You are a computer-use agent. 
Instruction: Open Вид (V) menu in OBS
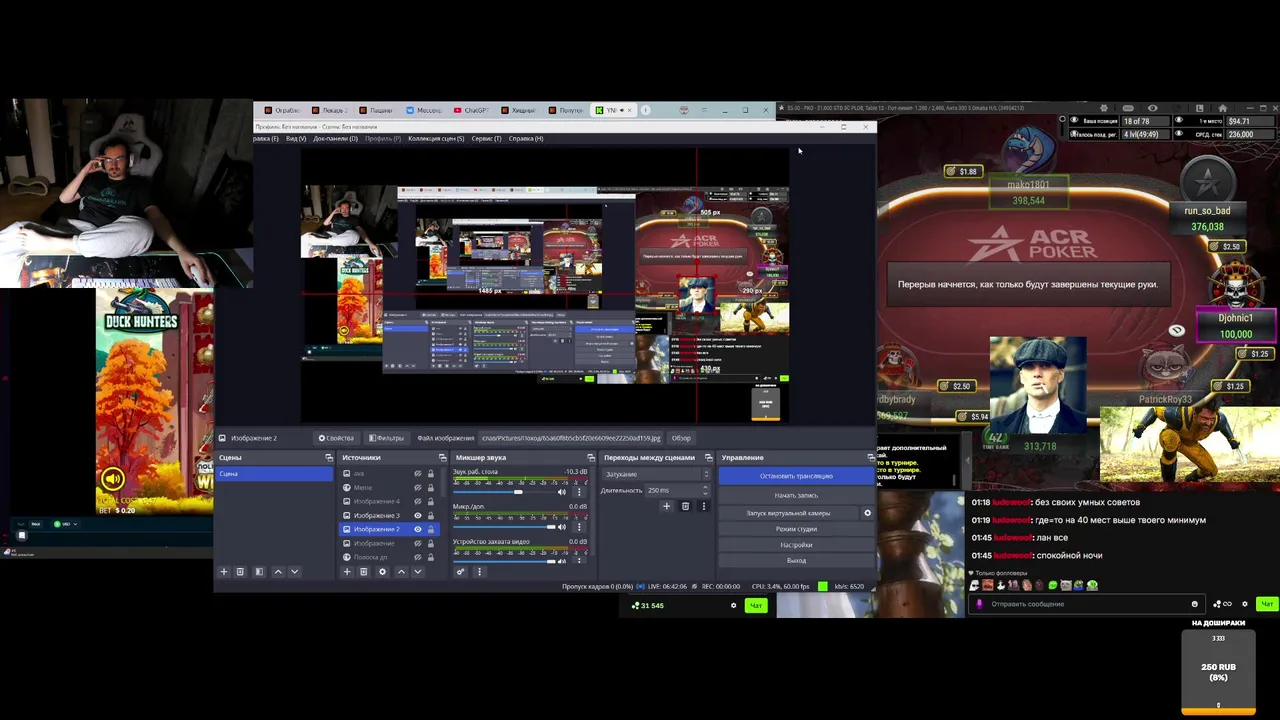[x=296, y=138]
